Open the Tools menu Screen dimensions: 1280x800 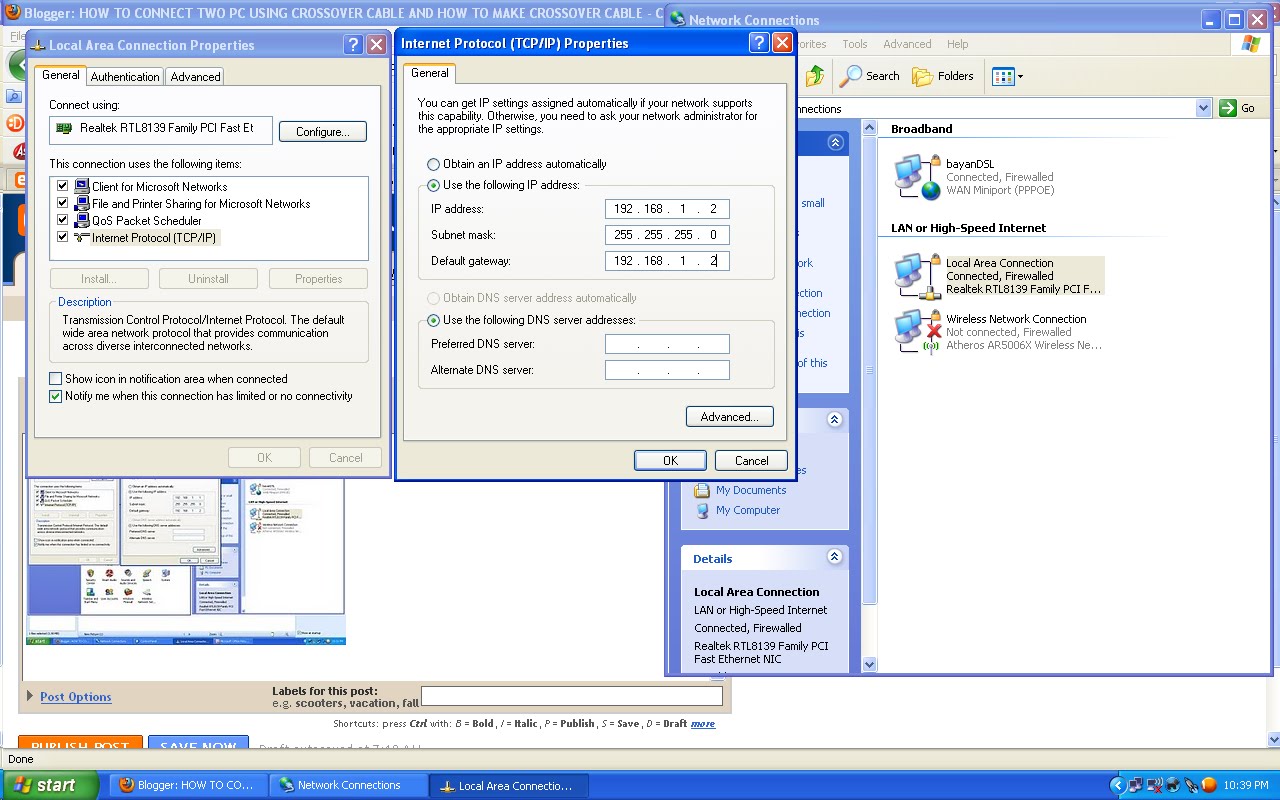click(854, 44)
